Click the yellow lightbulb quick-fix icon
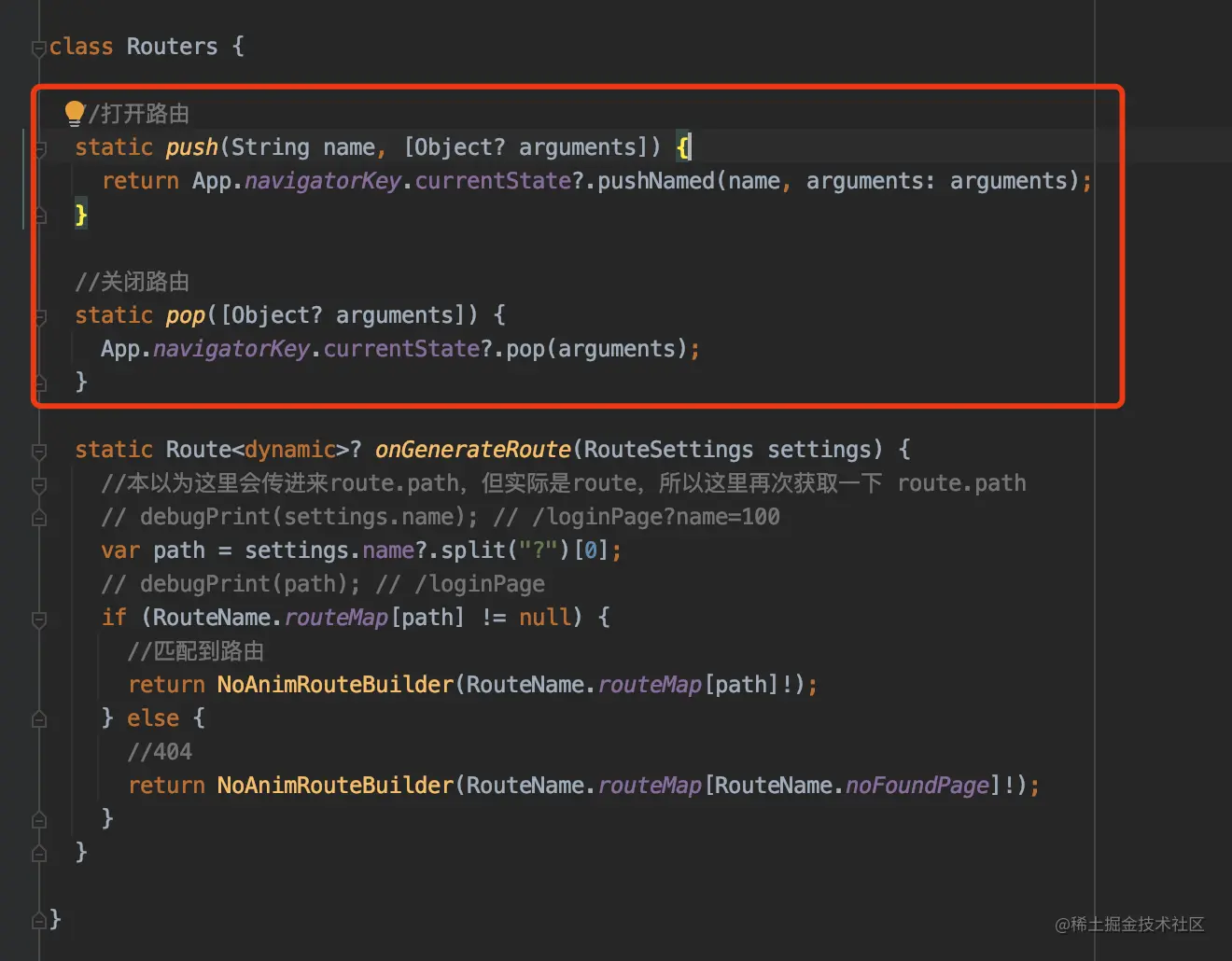This screenshot has height=961, width=1232. point(75,114)
